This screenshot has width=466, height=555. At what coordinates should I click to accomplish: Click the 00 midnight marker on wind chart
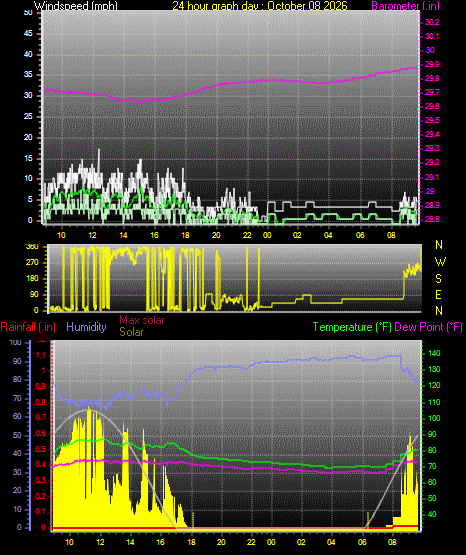point(267,235)
